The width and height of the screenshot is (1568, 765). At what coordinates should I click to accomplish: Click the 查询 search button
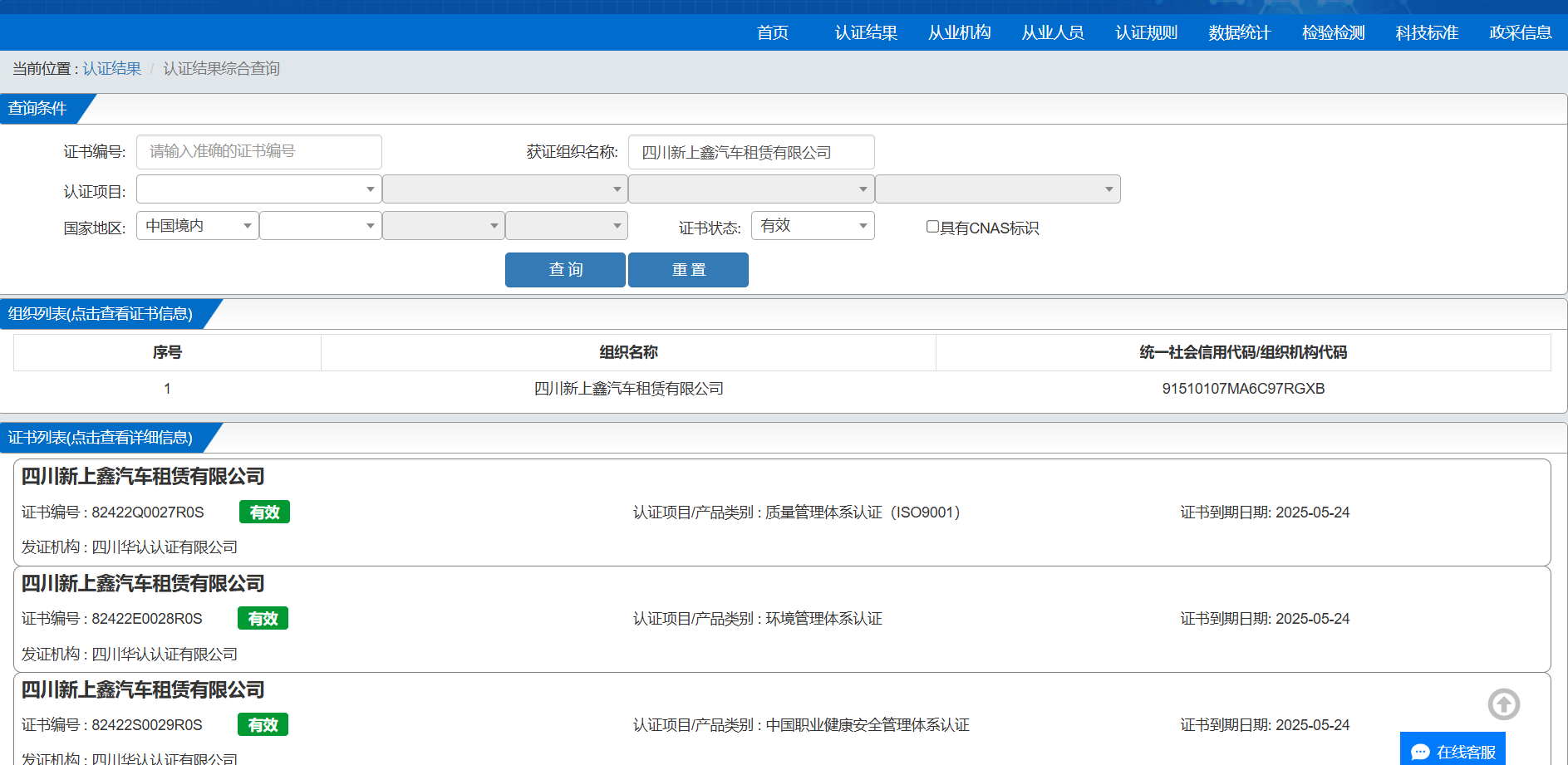pos(565,270)
